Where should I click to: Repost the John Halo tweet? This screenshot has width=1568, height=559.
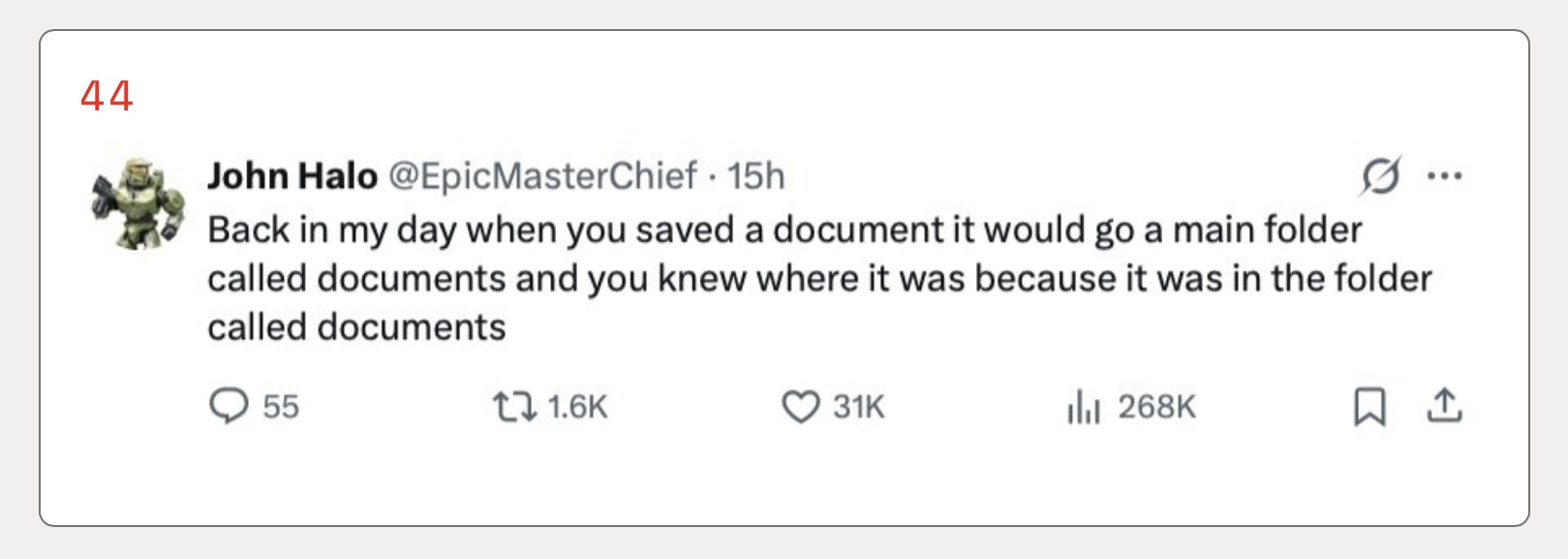click(x=514, y=406)
